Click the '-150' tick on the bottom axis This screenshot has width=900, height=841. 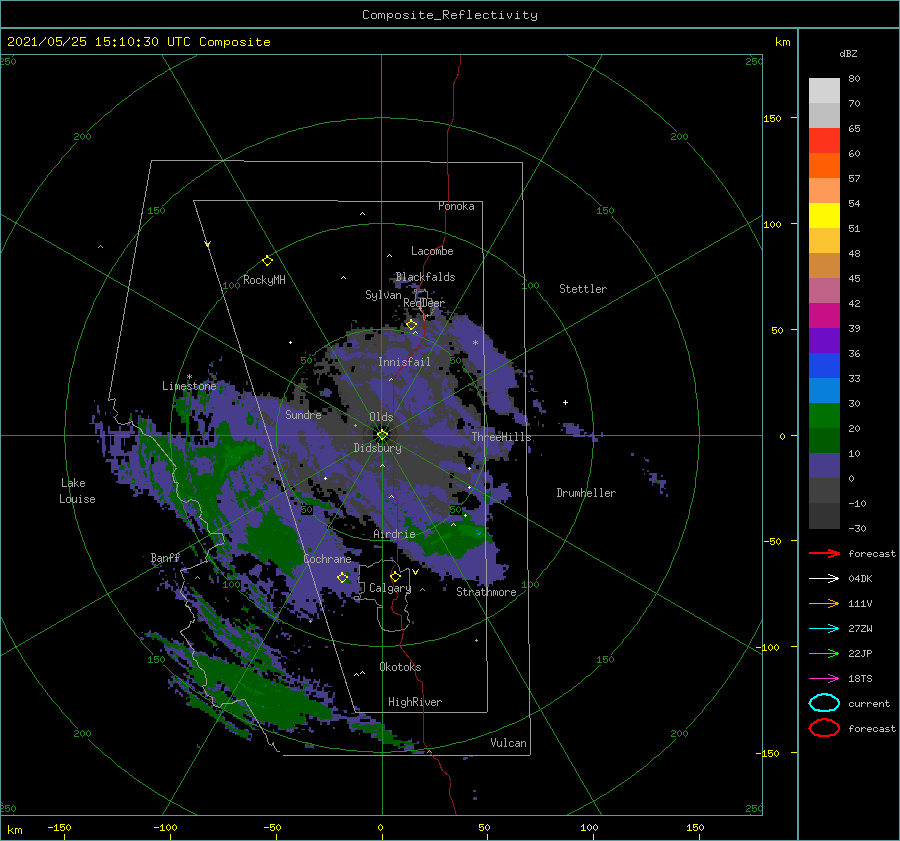click(x=59, y=827)
